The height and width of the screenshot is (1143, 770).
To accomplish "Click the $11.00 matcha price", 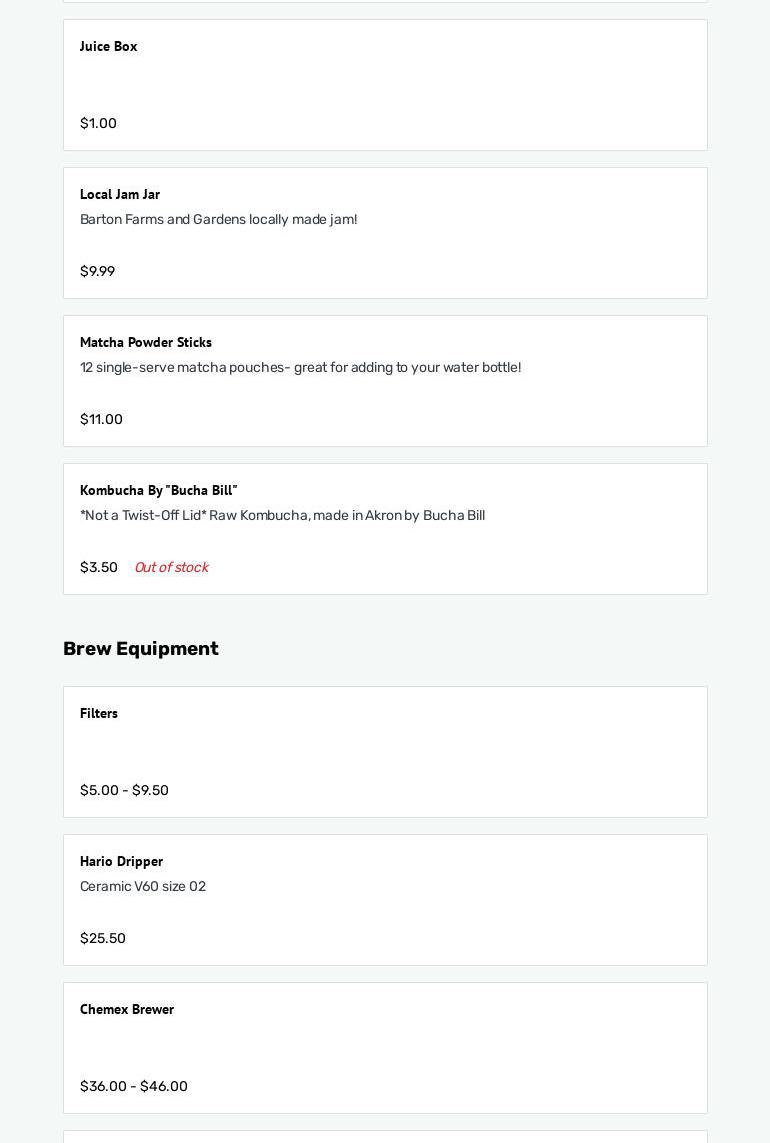I will click(101, 419).
